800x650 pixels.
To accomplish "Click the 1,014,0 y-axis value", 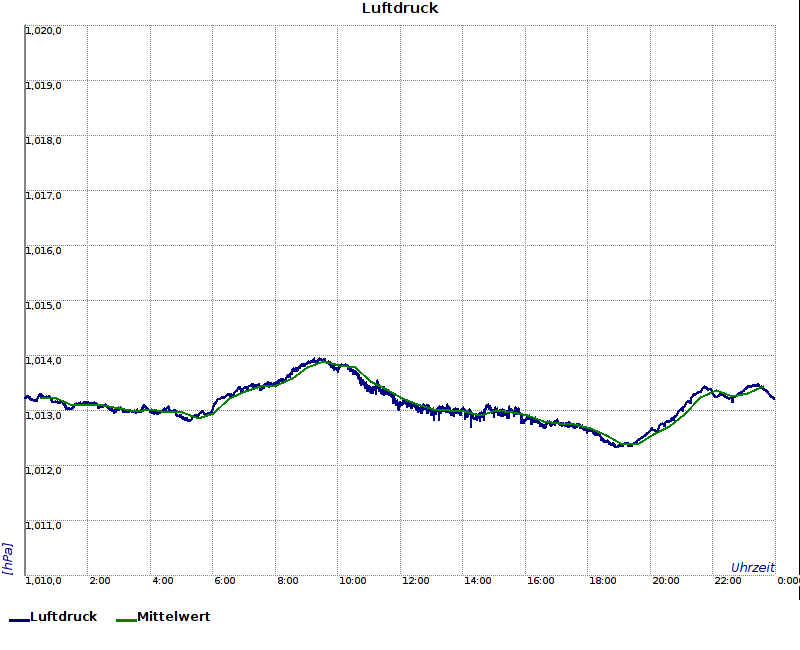I will tap(43, 361).
